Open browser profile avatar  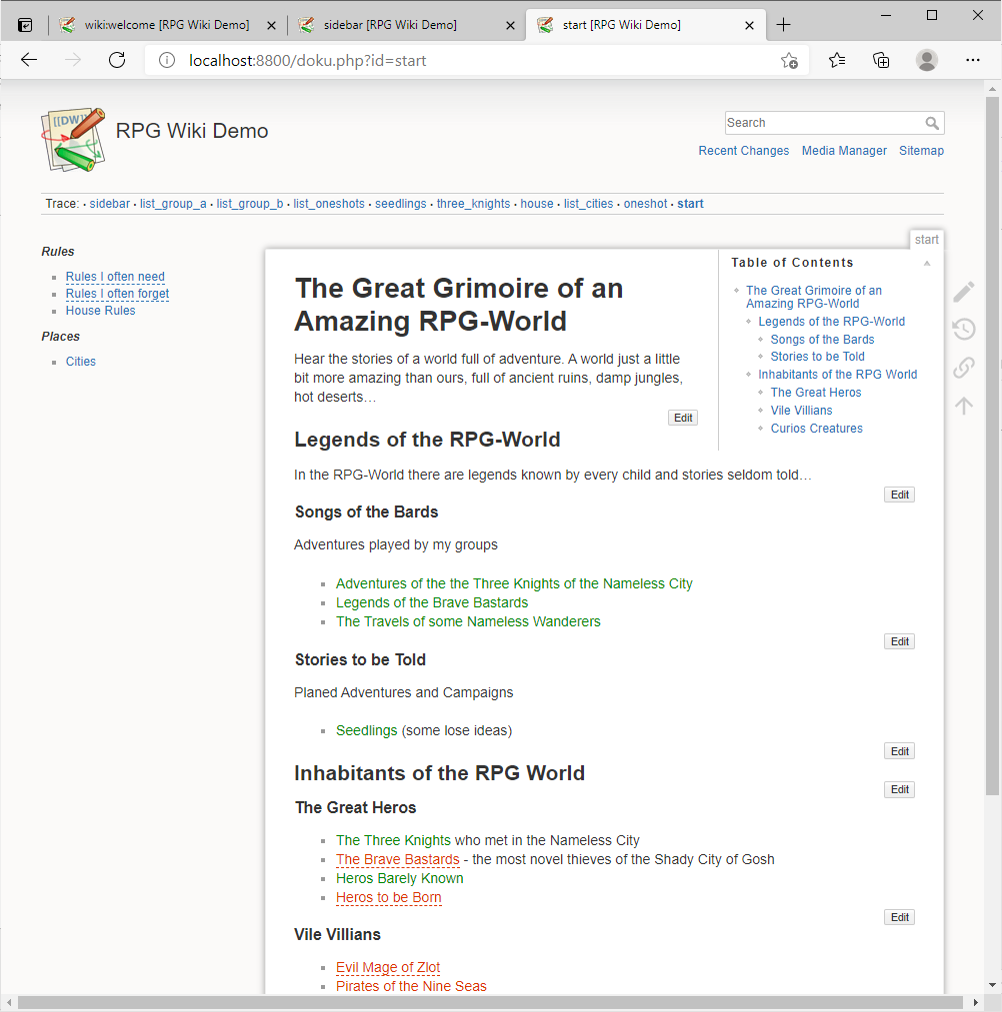[x=927, y=60]
